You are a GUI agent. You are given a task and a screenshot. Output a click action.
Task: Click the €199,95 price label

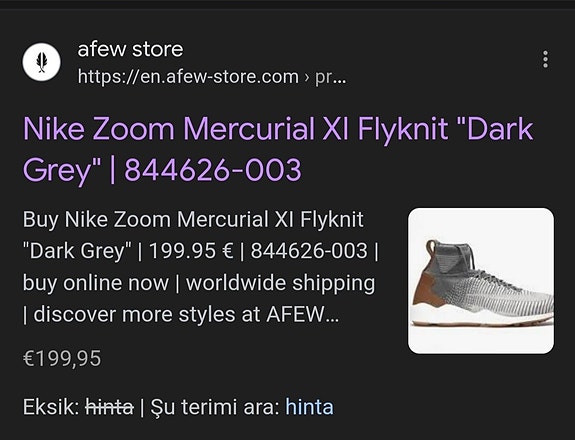(x=62, y=358)
